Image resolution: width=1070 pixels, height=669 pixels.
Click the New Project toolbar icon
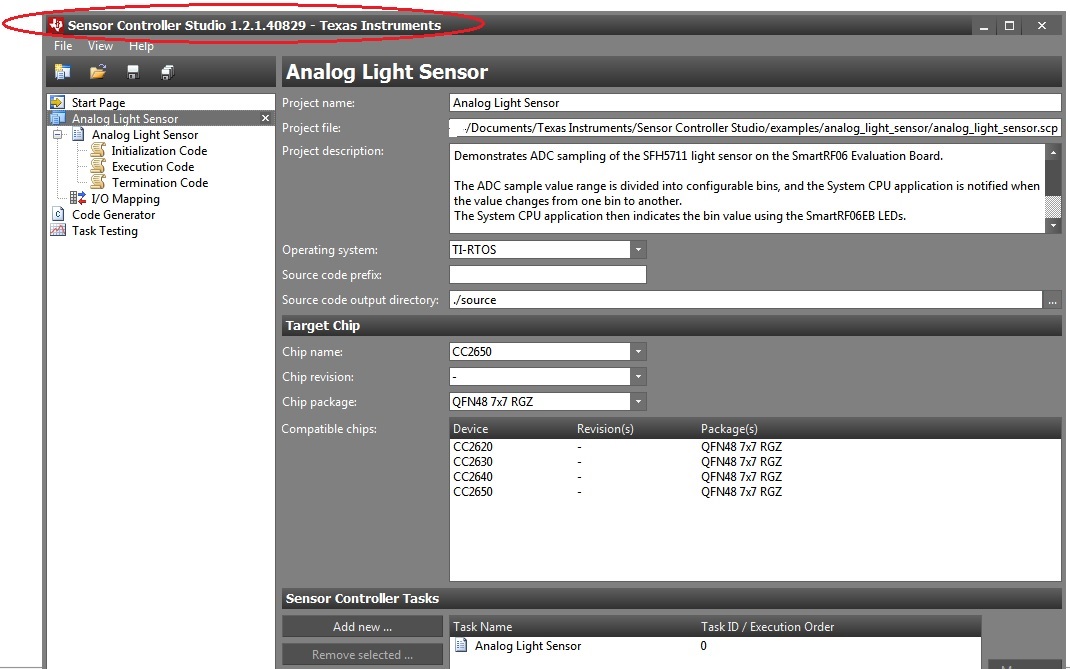coord(63,72)
